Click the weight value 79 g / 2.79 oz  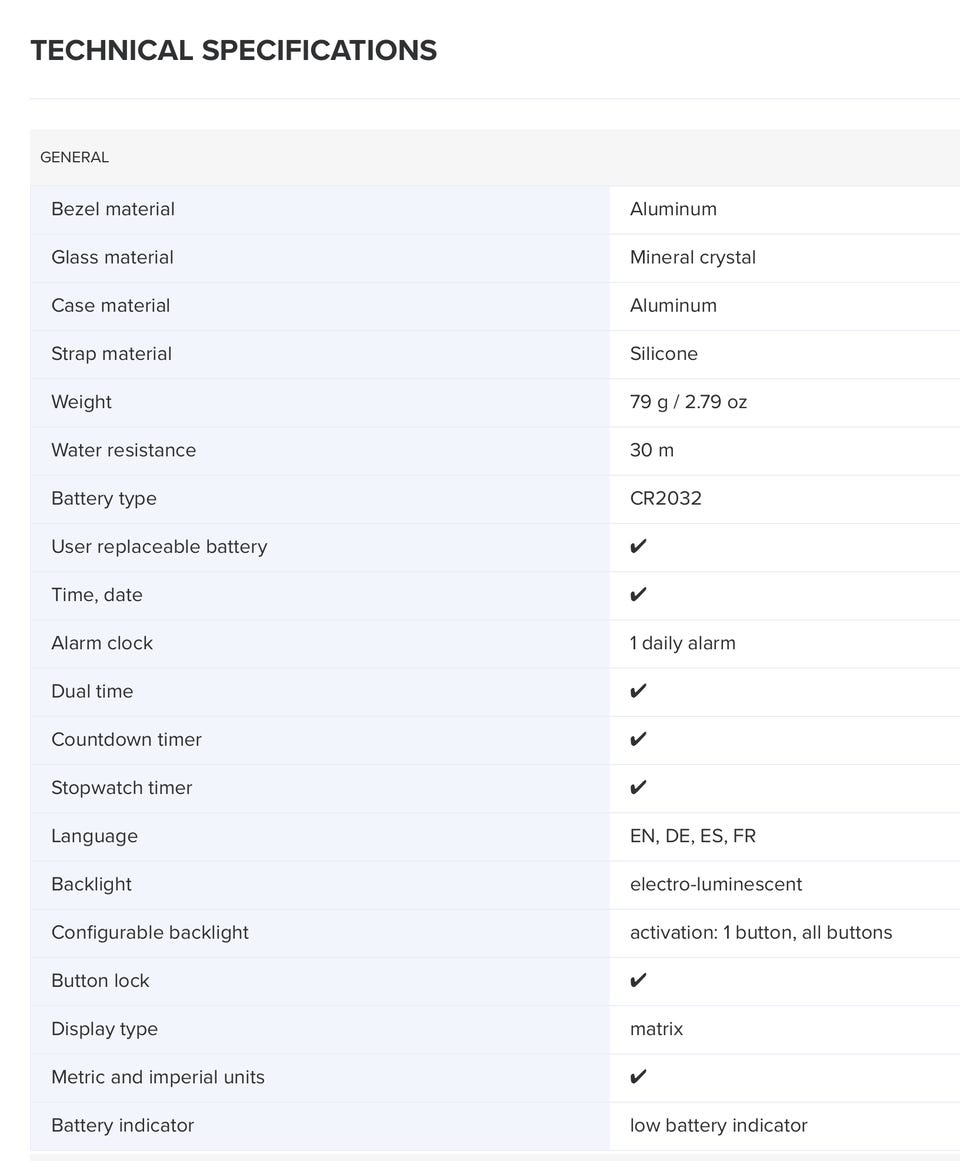(x=688, y=402)
